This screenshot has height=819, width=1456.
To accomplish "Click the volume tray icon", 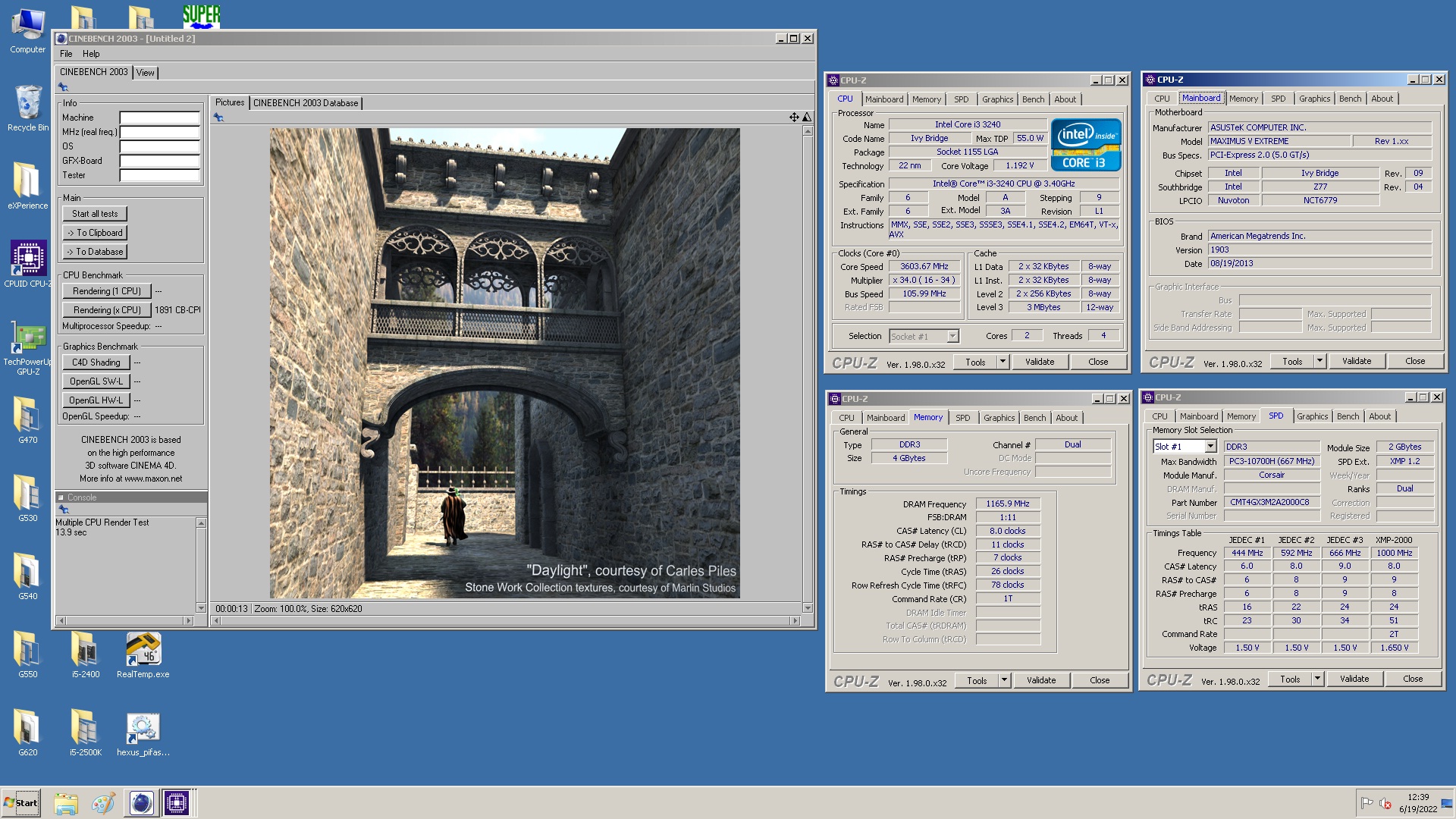I will [x=1385, y=803].
